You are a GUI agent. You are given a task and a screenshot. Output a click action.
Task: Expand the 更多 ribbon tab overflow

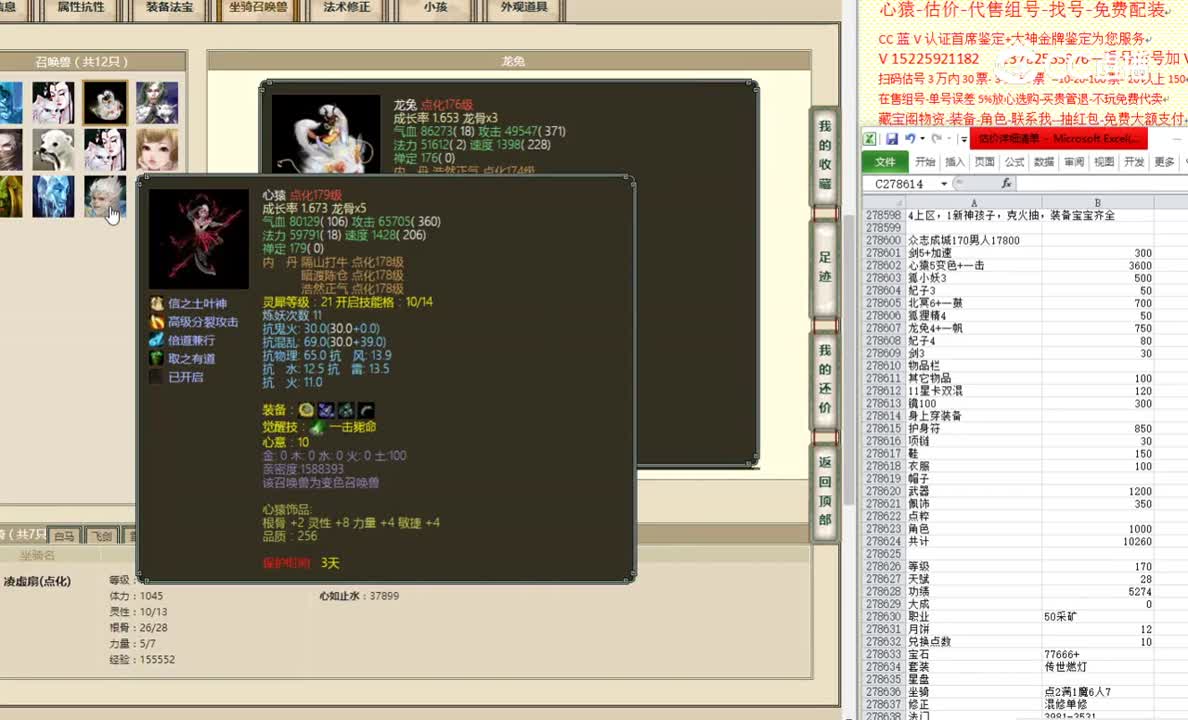pyautogui.click(x=1164, y=161)
